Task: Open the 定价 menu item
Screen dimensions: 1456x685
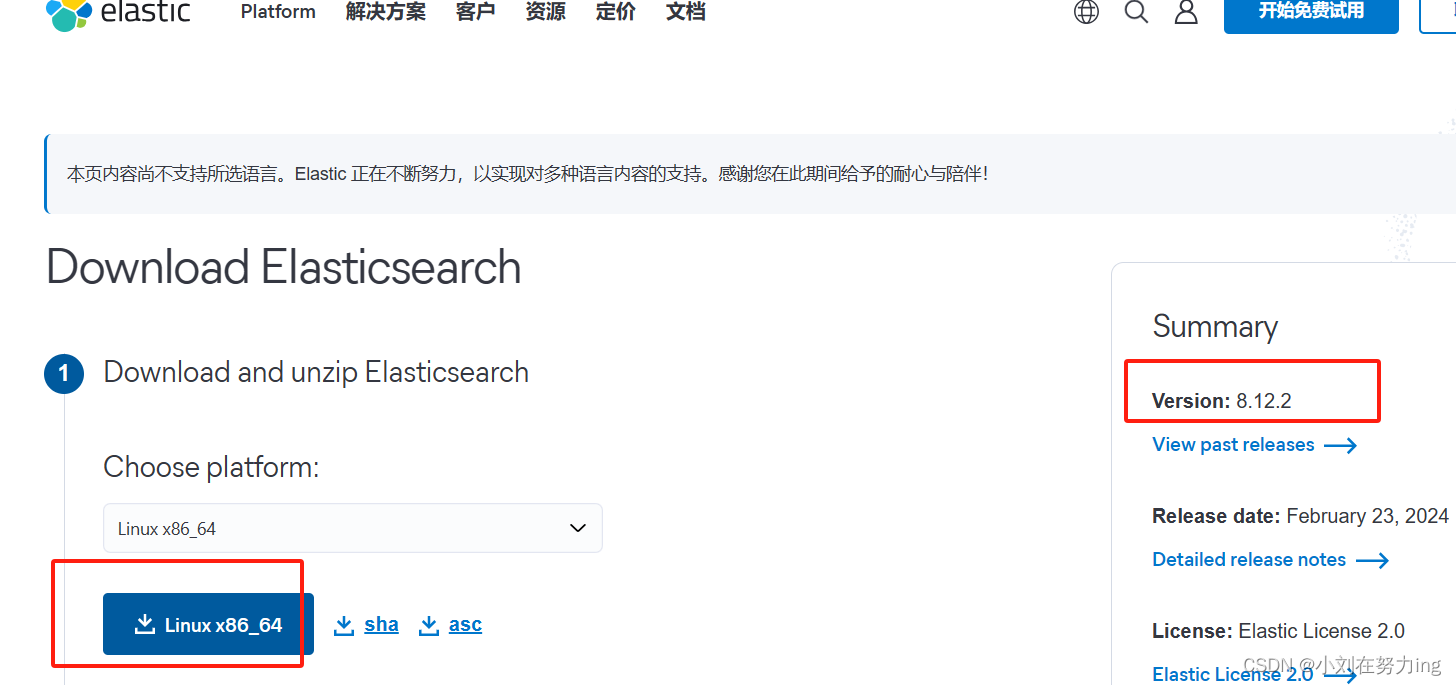Action: pyautogui.click(x=615, y=12)
